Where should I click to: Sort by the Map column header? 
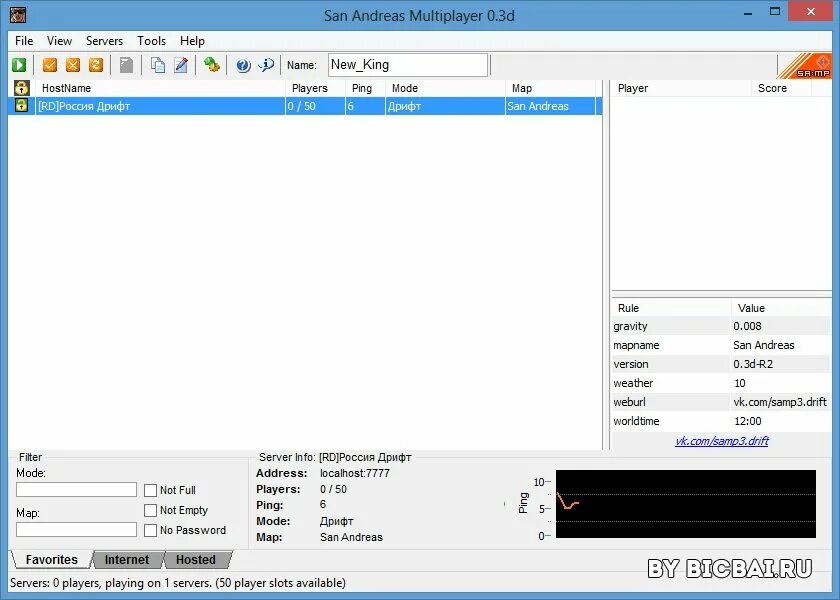click(x=551, y=88)
